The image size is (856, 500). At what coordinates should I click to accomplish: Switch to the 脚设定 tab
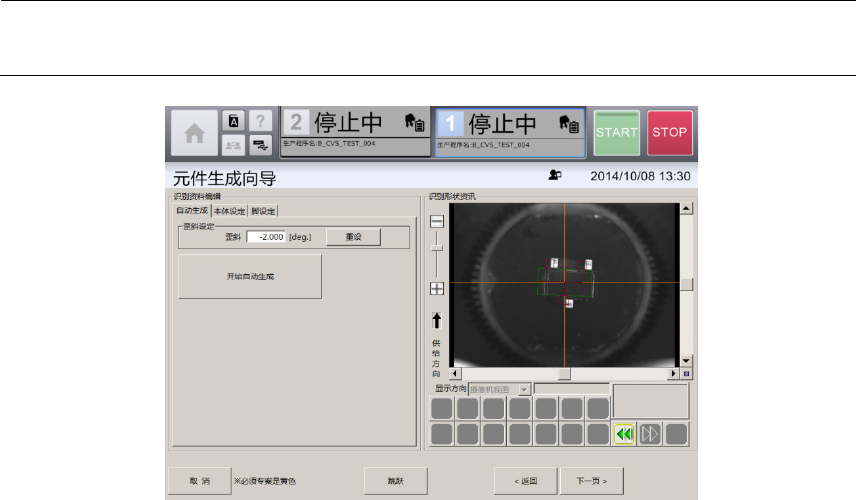[263, 210]
